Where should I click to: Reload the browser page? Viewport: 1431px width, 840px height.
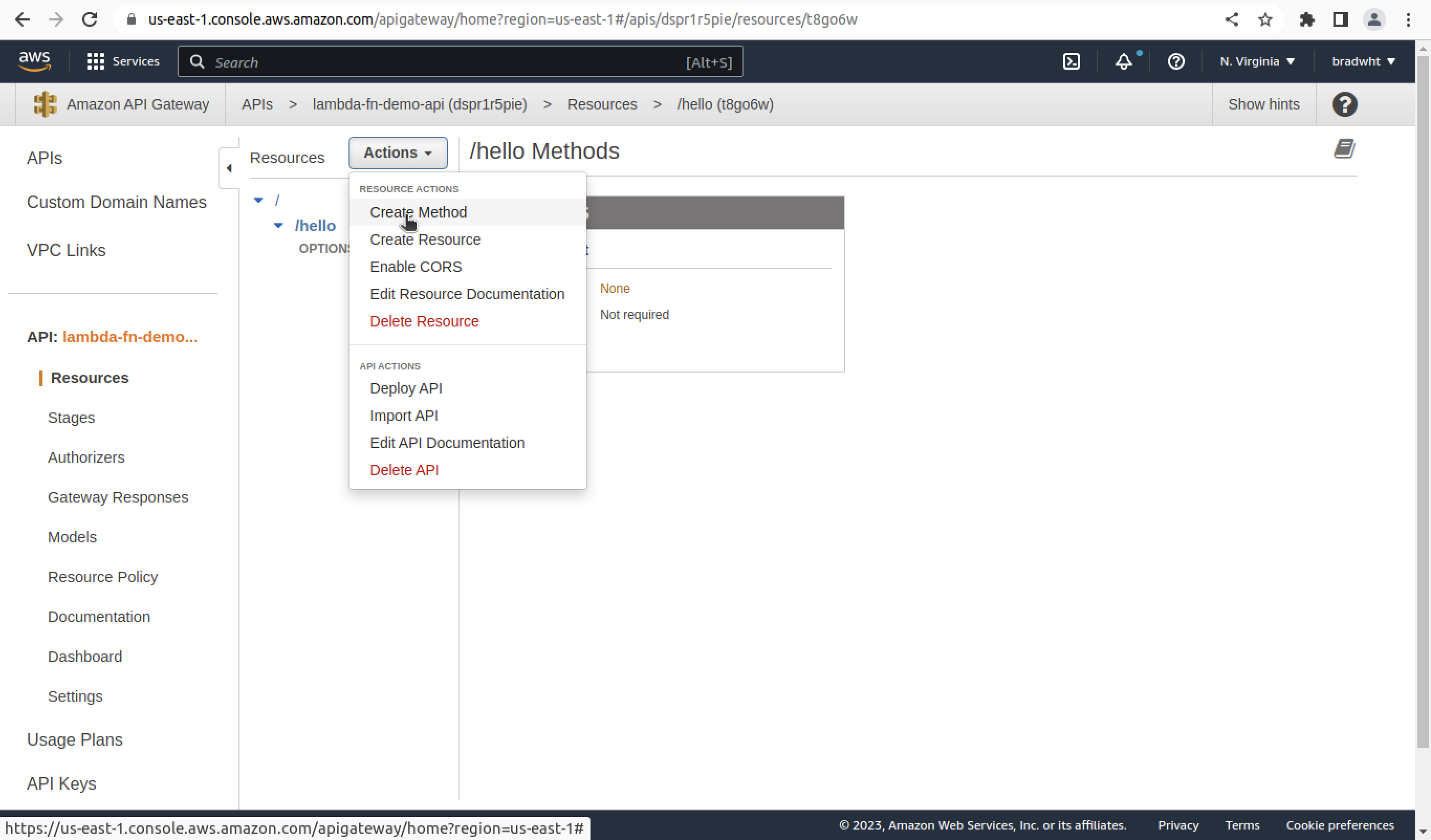click(90, 19)
